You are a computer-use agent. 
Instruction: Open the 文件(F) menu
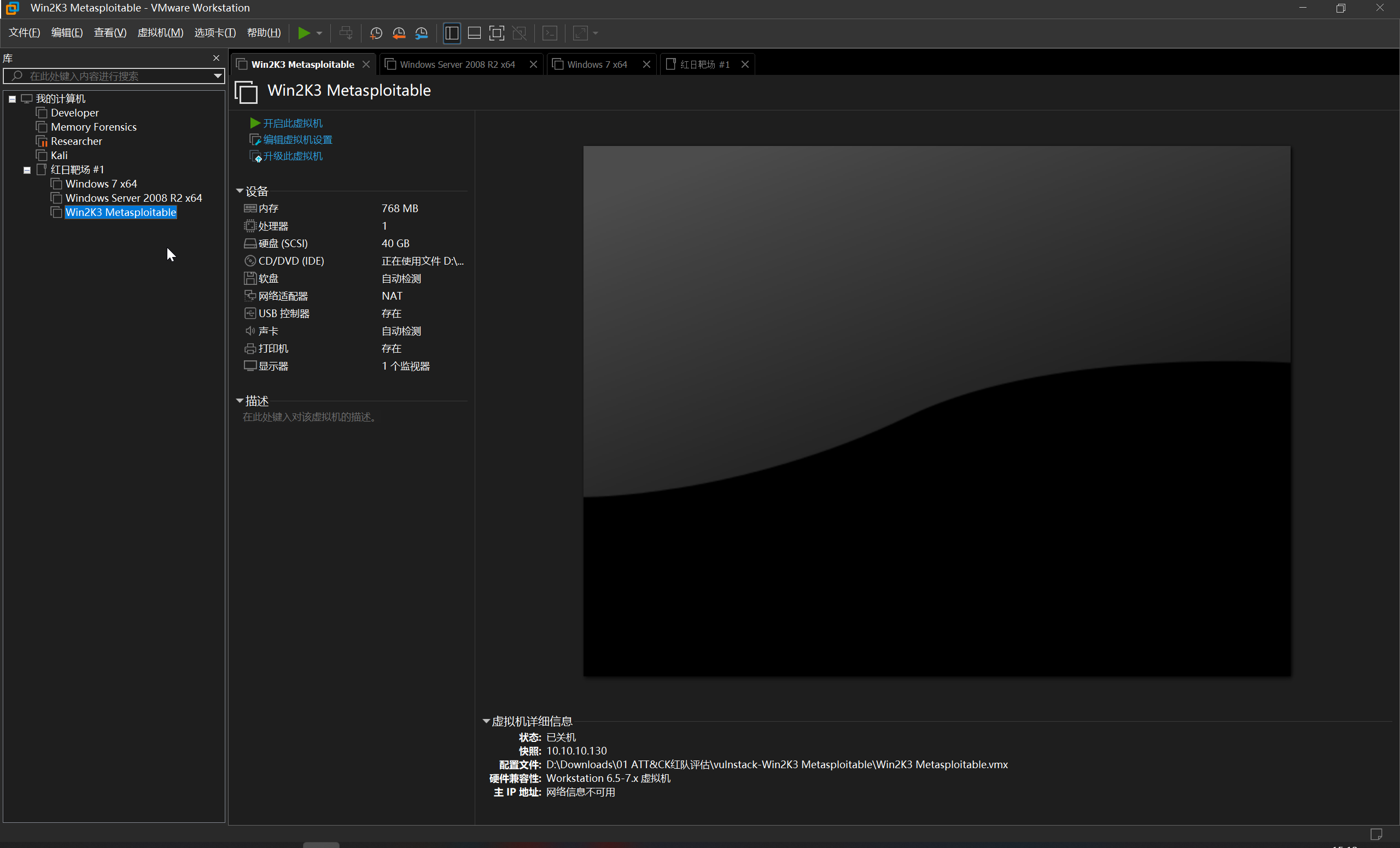(x=25, y=33)
